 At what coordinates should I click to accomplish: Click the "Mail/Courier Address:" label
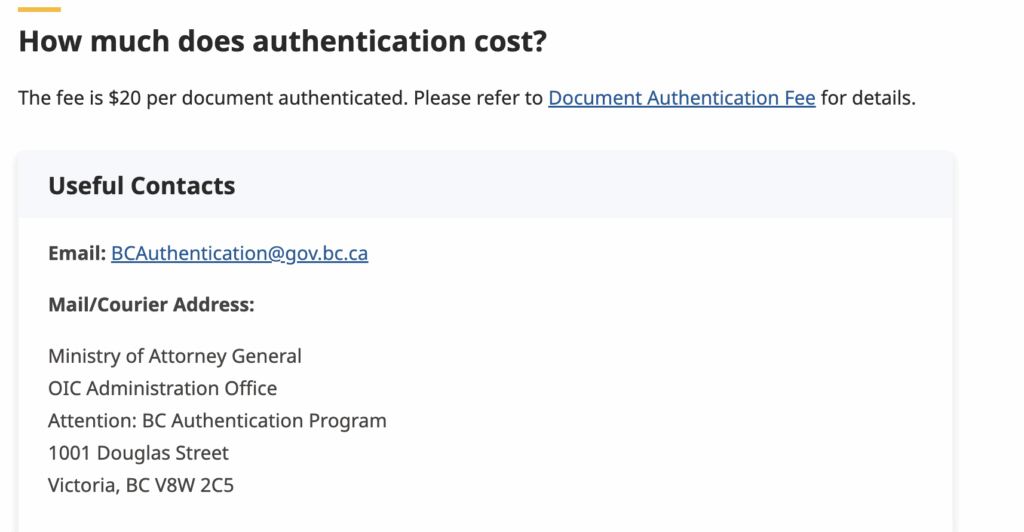click(151, 304)
